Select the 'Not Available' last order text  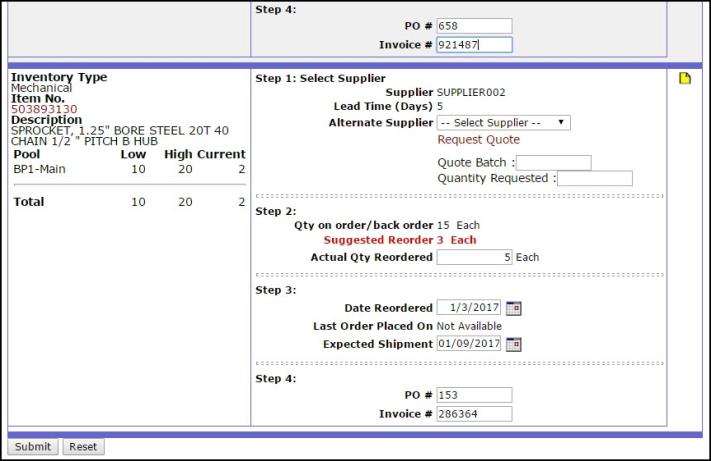click(469, 326)
